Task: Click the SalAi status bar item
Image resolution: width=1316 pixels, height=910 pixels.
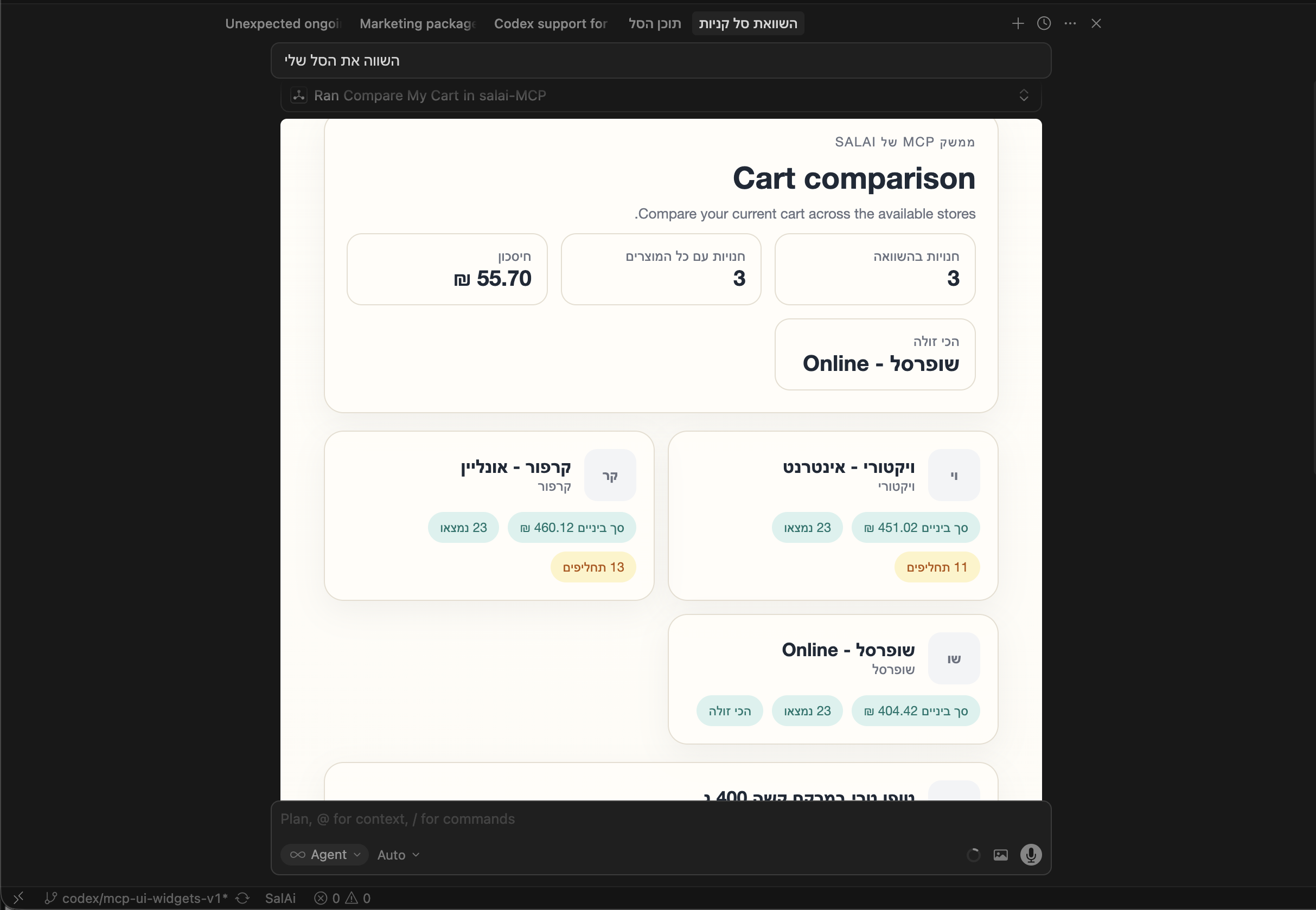Action: point(280,898)
